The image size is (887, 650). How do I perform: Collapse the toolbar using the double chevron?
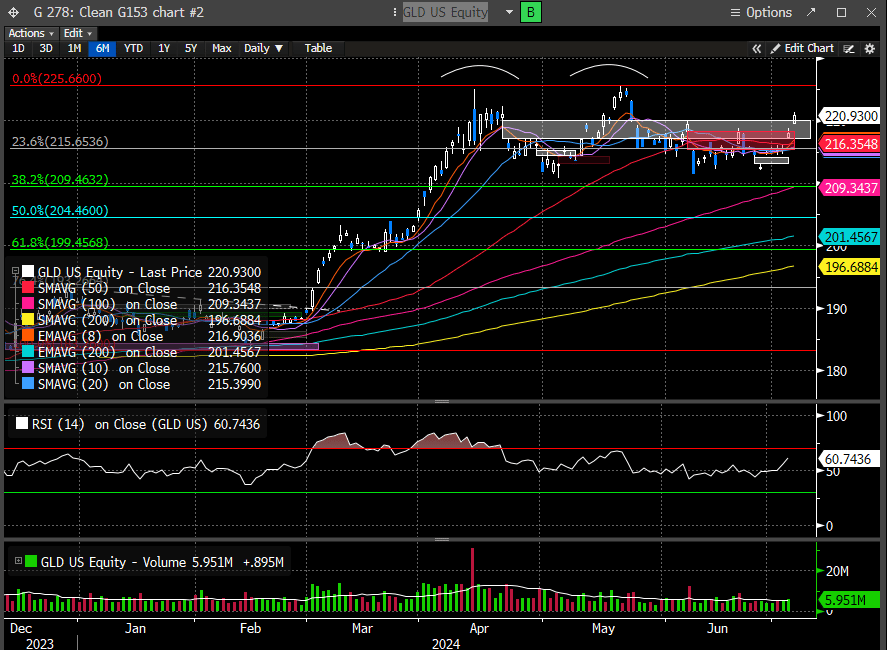point(756,49)
